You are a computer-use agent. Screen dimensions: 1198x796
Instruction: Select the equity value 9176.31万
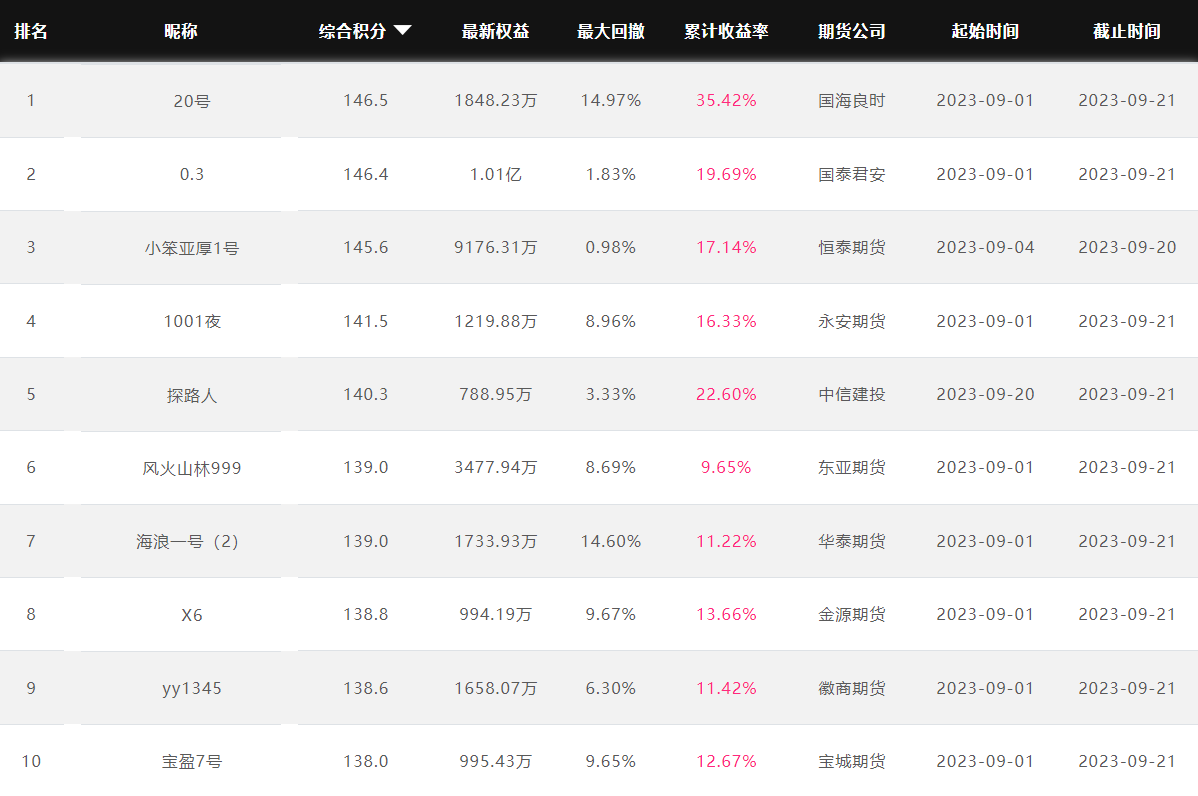496,248
